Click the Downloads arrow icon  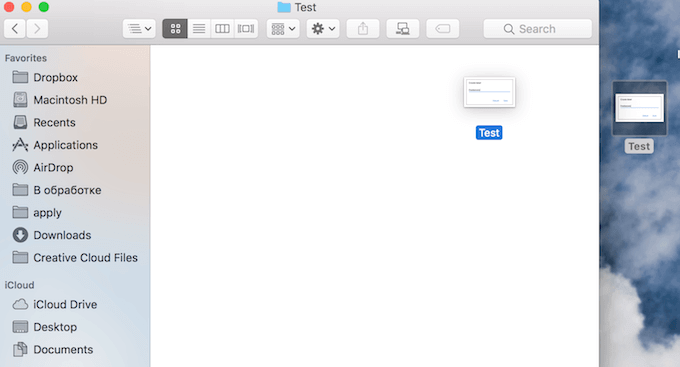coord(20,235)
